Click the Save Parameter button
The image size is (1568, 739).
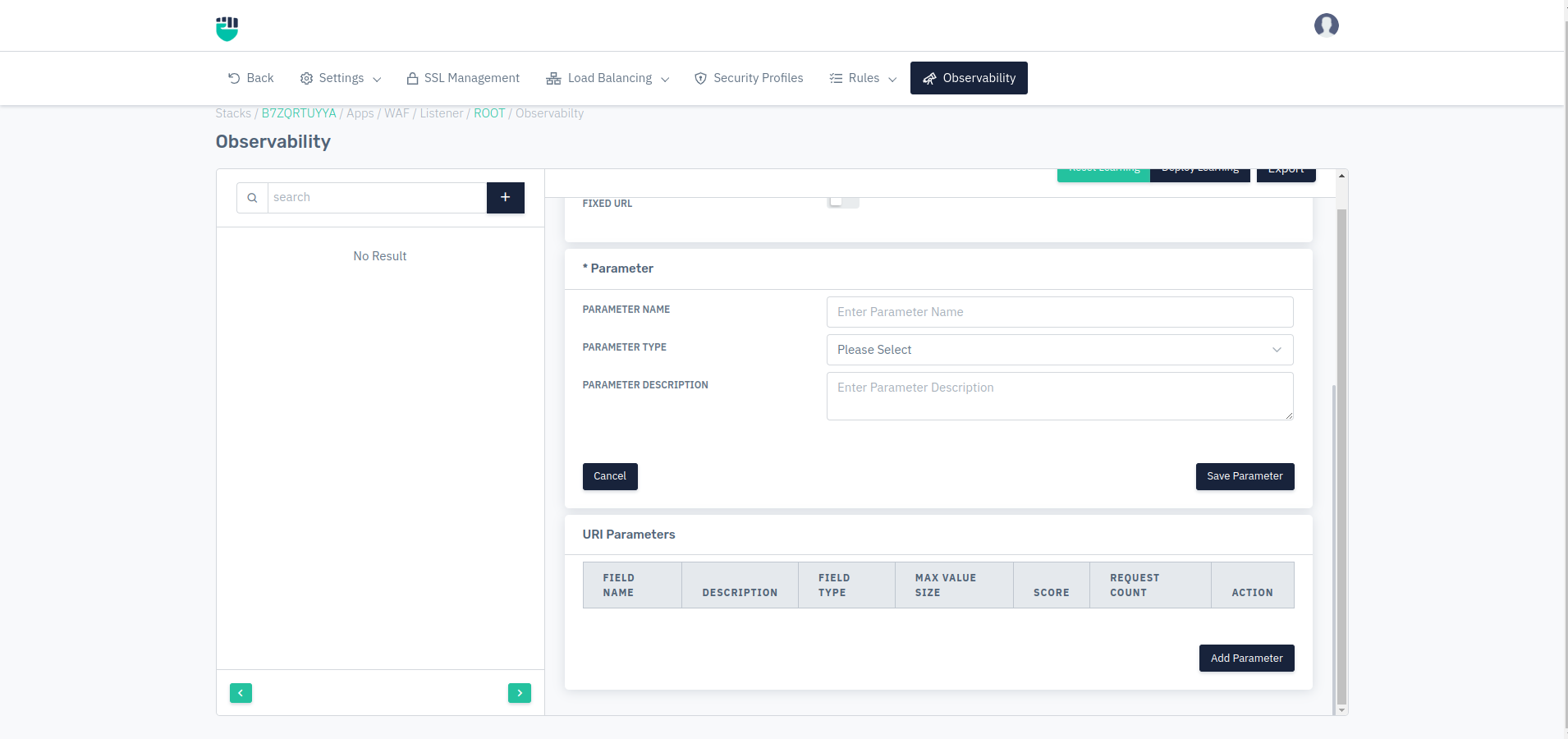pyautogui.click(x=1245, y=476)
